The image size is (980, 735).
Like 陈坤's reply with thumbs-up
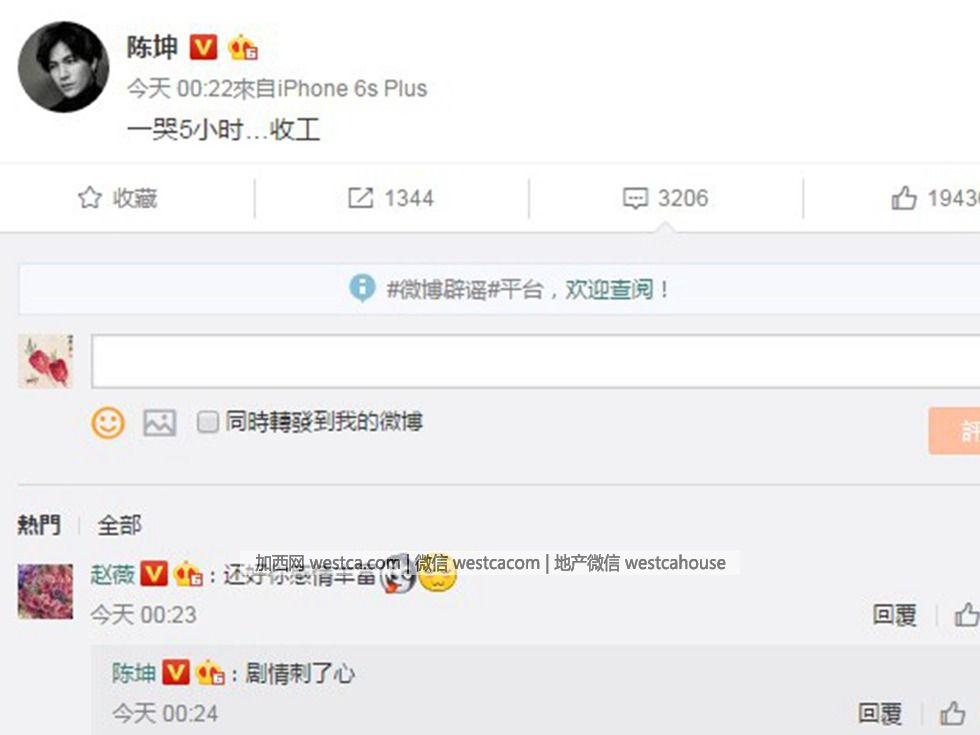(952, 713)
